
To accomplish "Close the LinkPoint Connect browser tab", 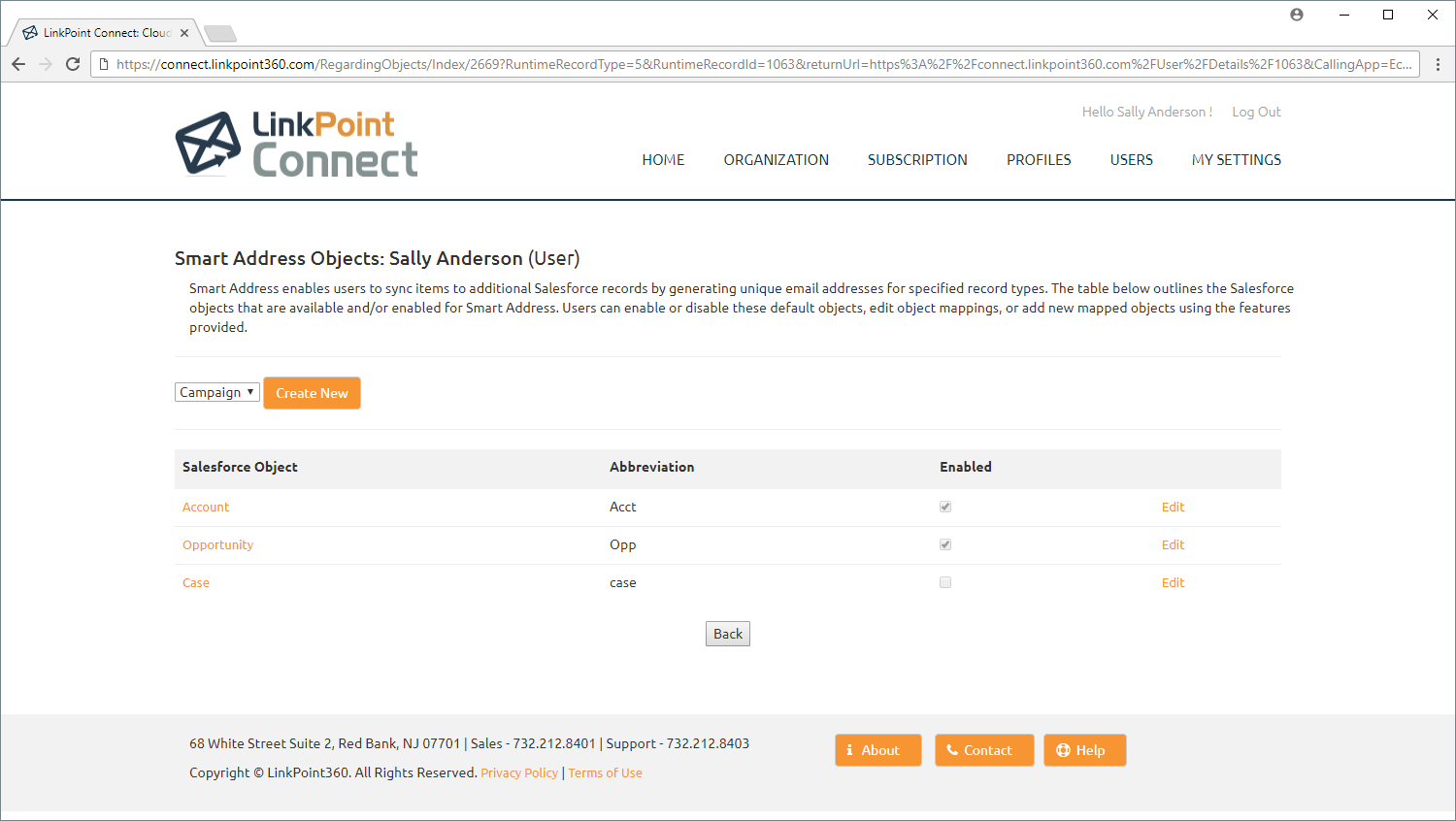I will click(x=184, y=33).
